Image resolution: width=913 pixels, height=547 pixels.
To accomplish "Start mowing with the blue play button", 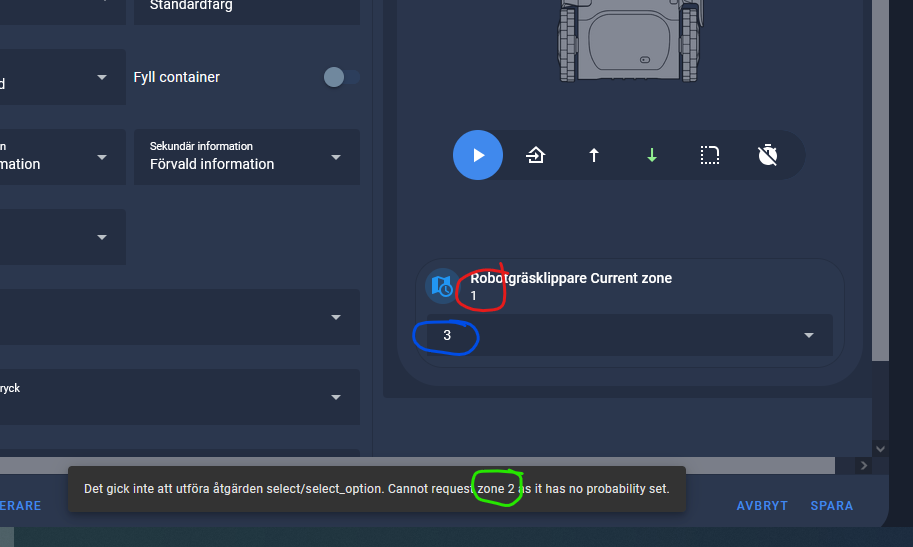I will click(477, 155).
